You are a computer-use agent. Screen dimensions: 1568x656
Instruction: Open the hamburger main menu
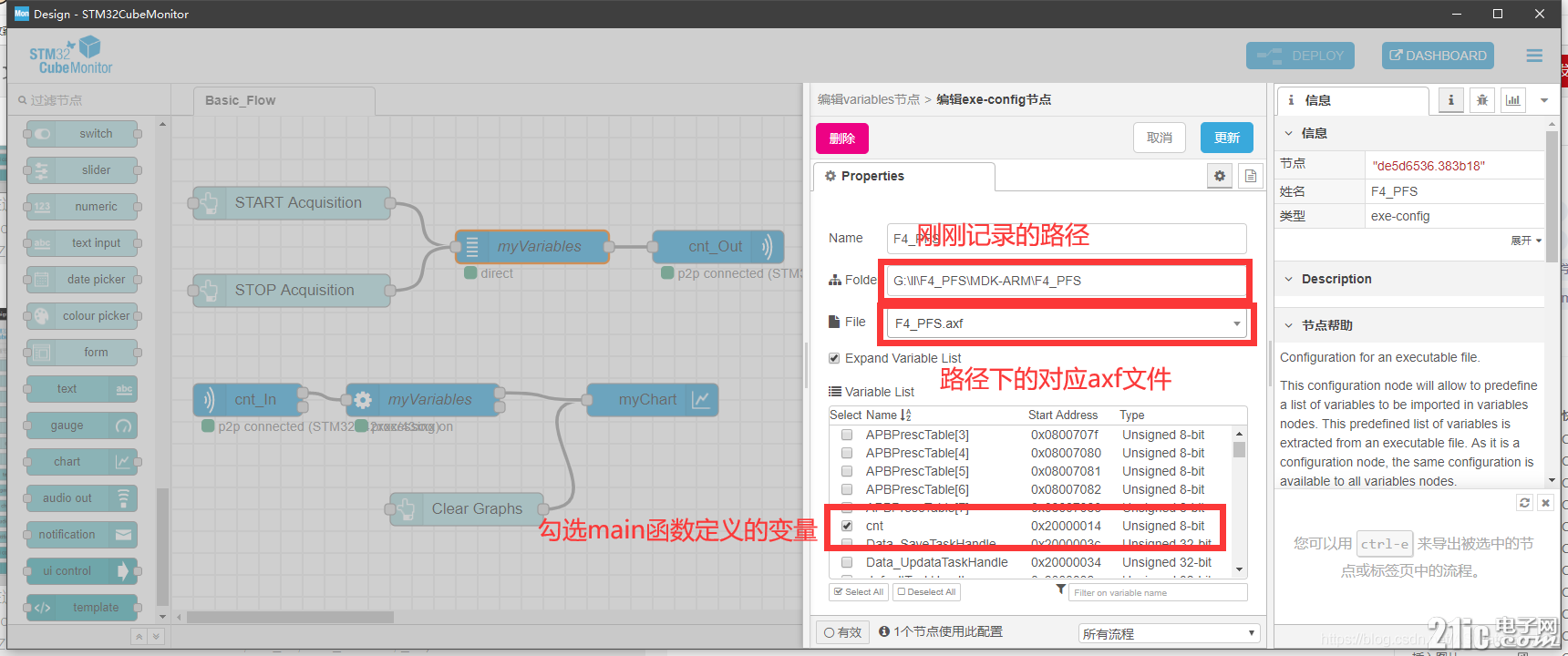click(1534, 56)
